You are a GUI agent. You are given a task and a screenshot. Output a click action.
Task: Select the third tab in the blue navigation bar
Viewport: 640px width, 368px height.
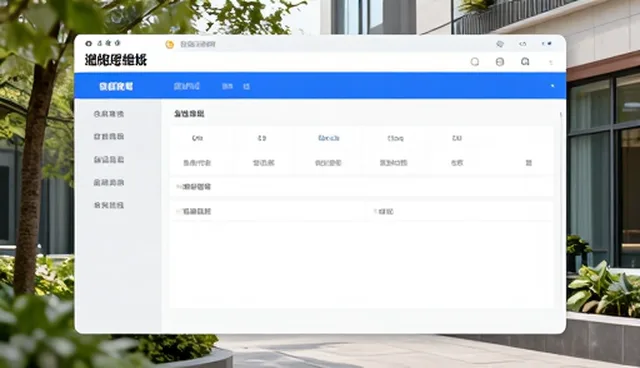click(x=227, y=86)
